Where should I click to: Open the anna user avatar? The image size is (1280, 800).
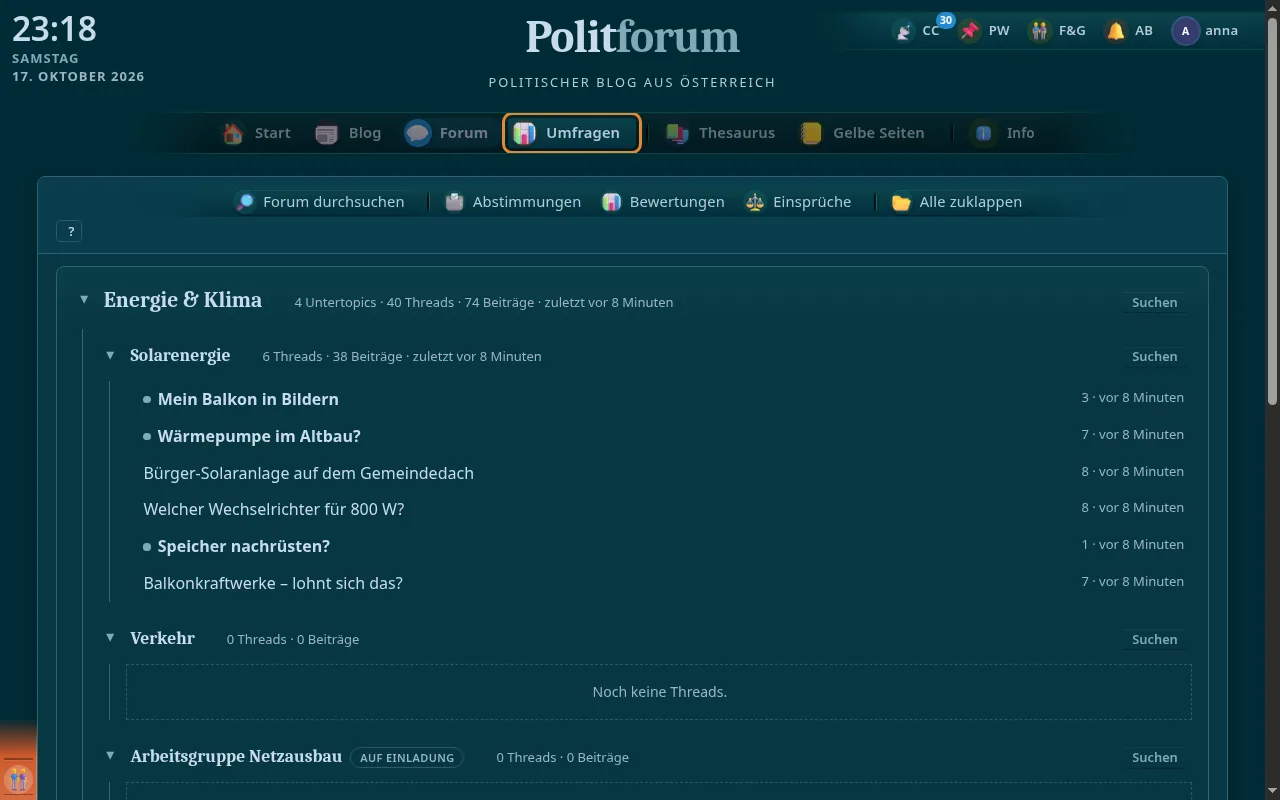coord(1186,31)
